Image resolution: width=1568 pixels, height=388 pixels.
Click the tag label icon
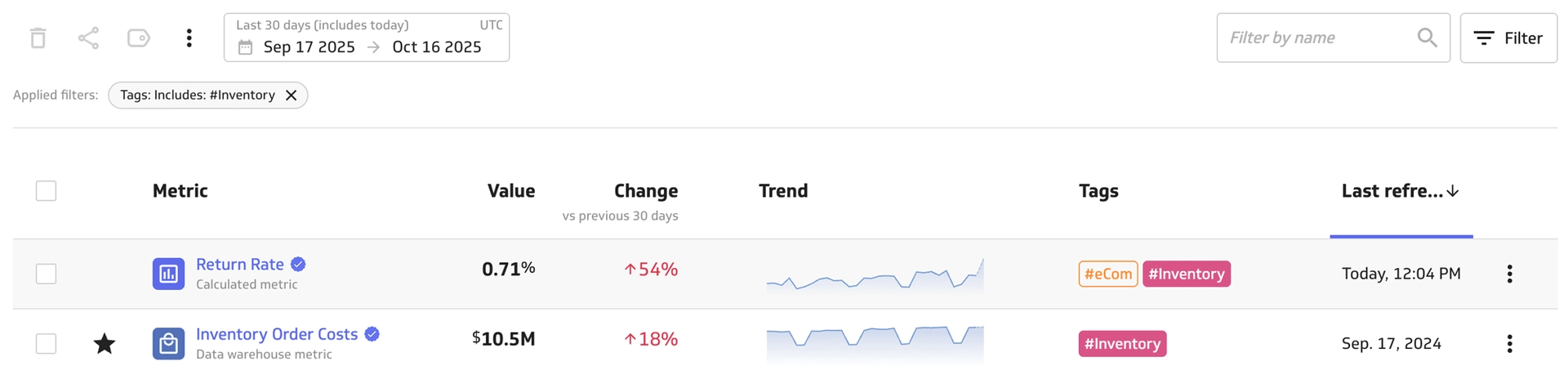[139, 38]
